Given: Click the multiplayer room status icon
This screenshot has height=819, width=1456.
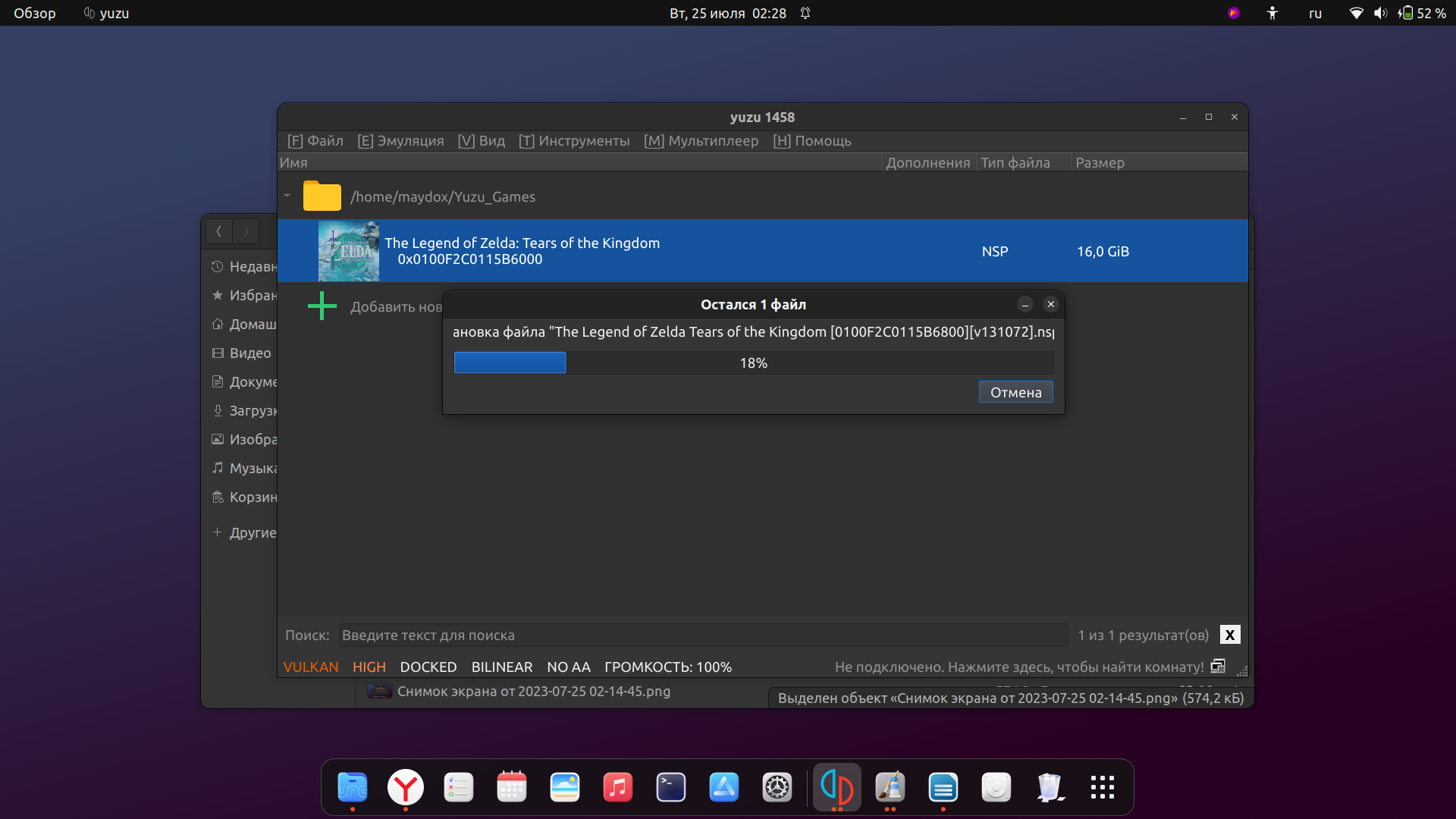Looking at the screenshot, I should coord(1218,667).
